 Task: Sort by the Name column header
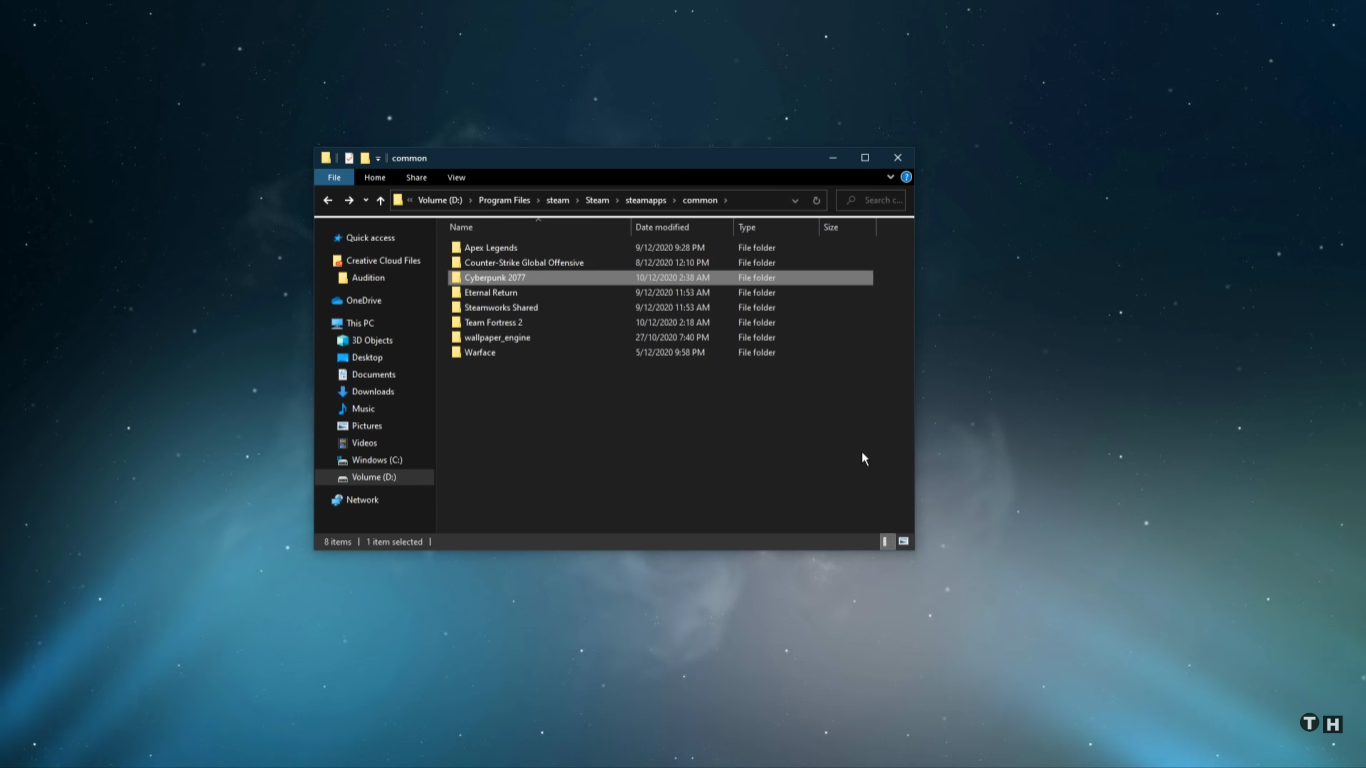(x=539, y=227)
